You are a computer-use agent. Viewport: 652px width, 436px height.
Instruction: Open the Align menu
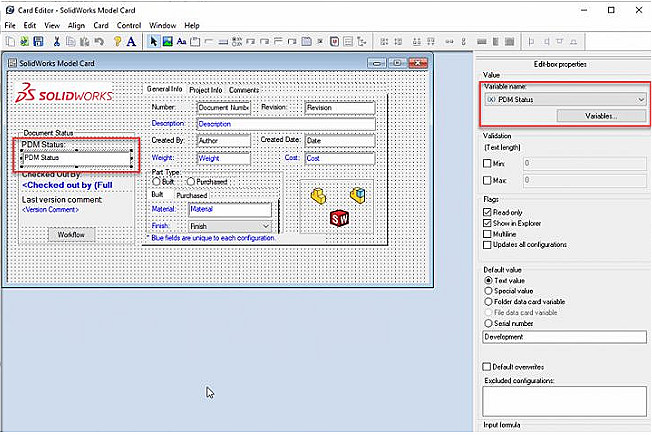(76, 25)
